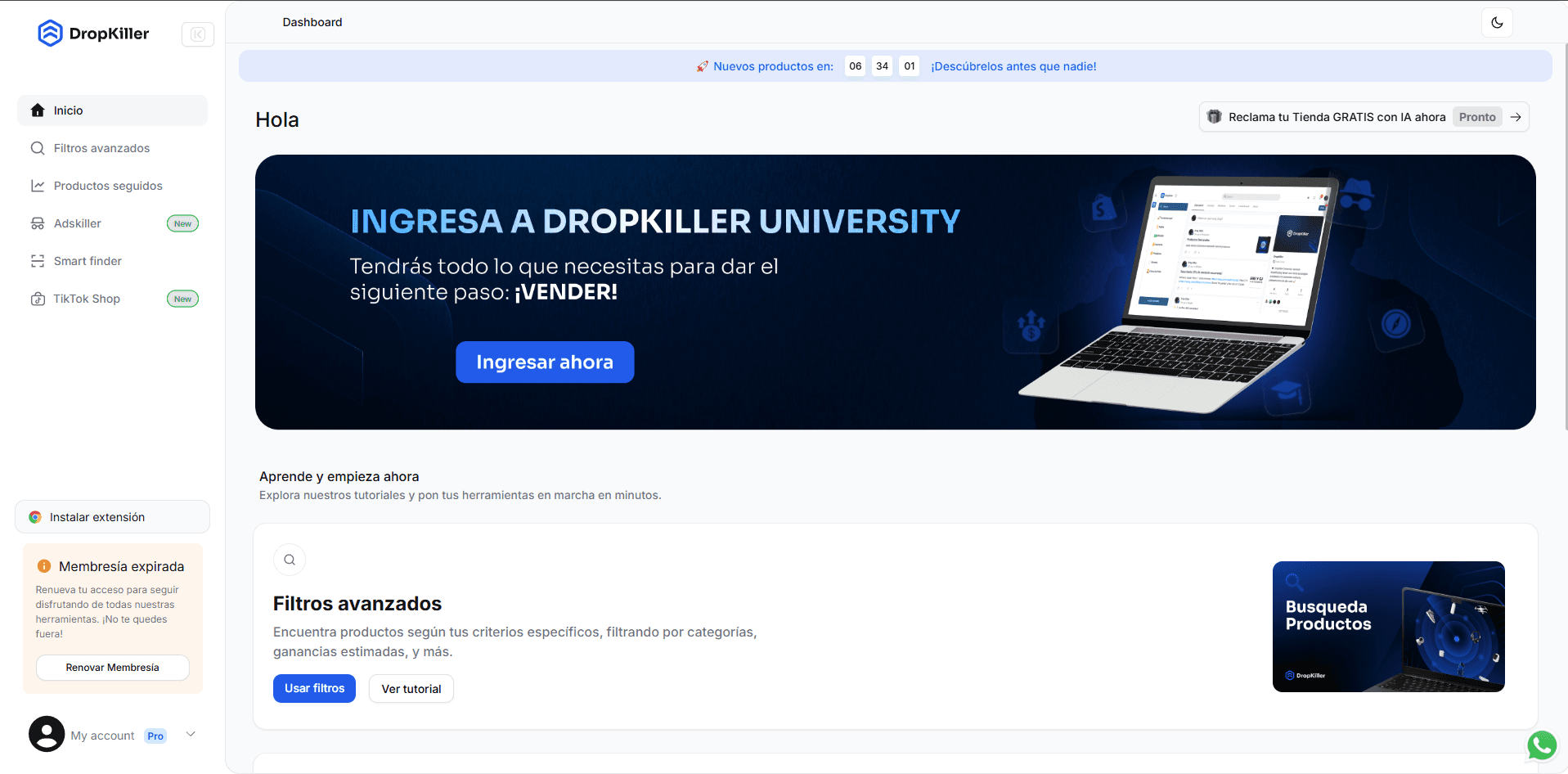Click the store icon next to Reclama tu Tienda
The width and height of the screenshot is (1568, 774).
click(1215, 117)
